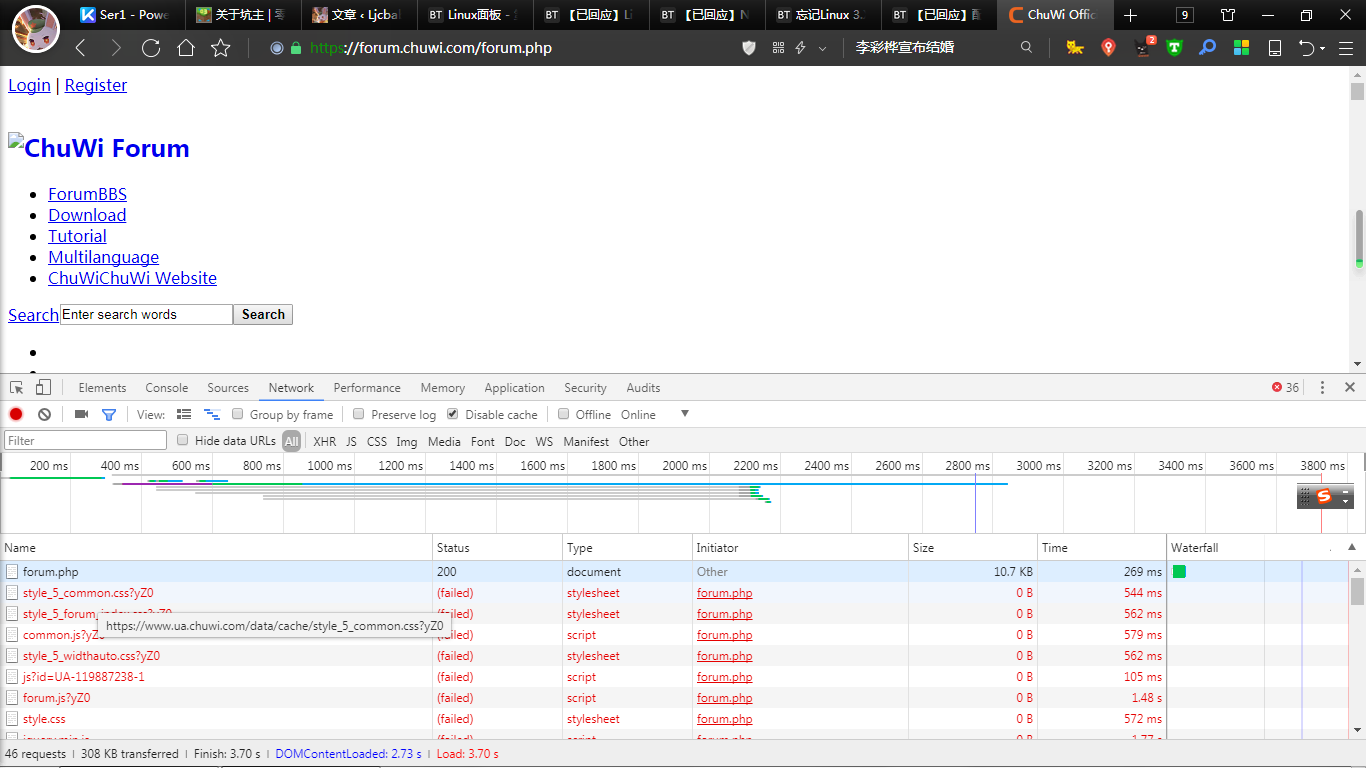Viewport: 1366px width, 768px height.
Task: Select the All filter button
Action: pos(291,441)
